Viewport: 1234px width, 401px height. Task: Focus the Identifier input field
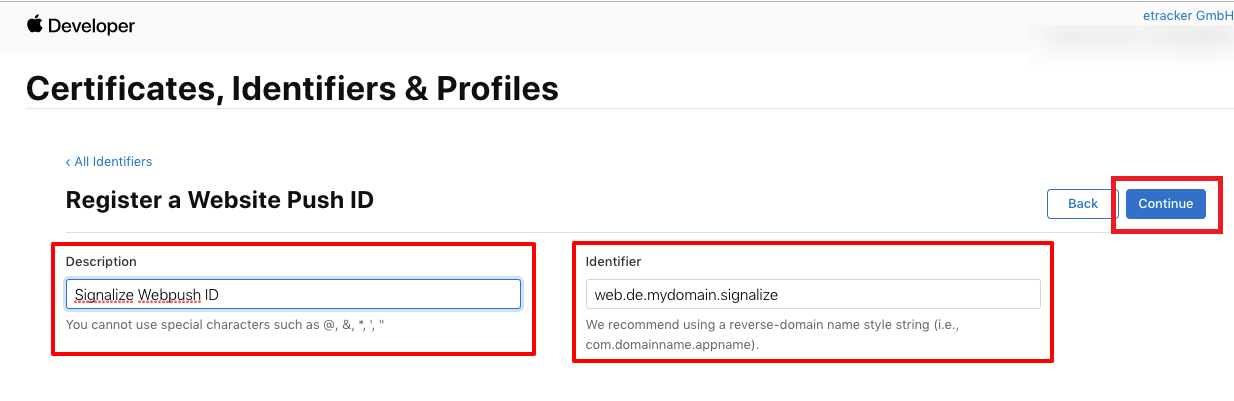pos(813,294)
